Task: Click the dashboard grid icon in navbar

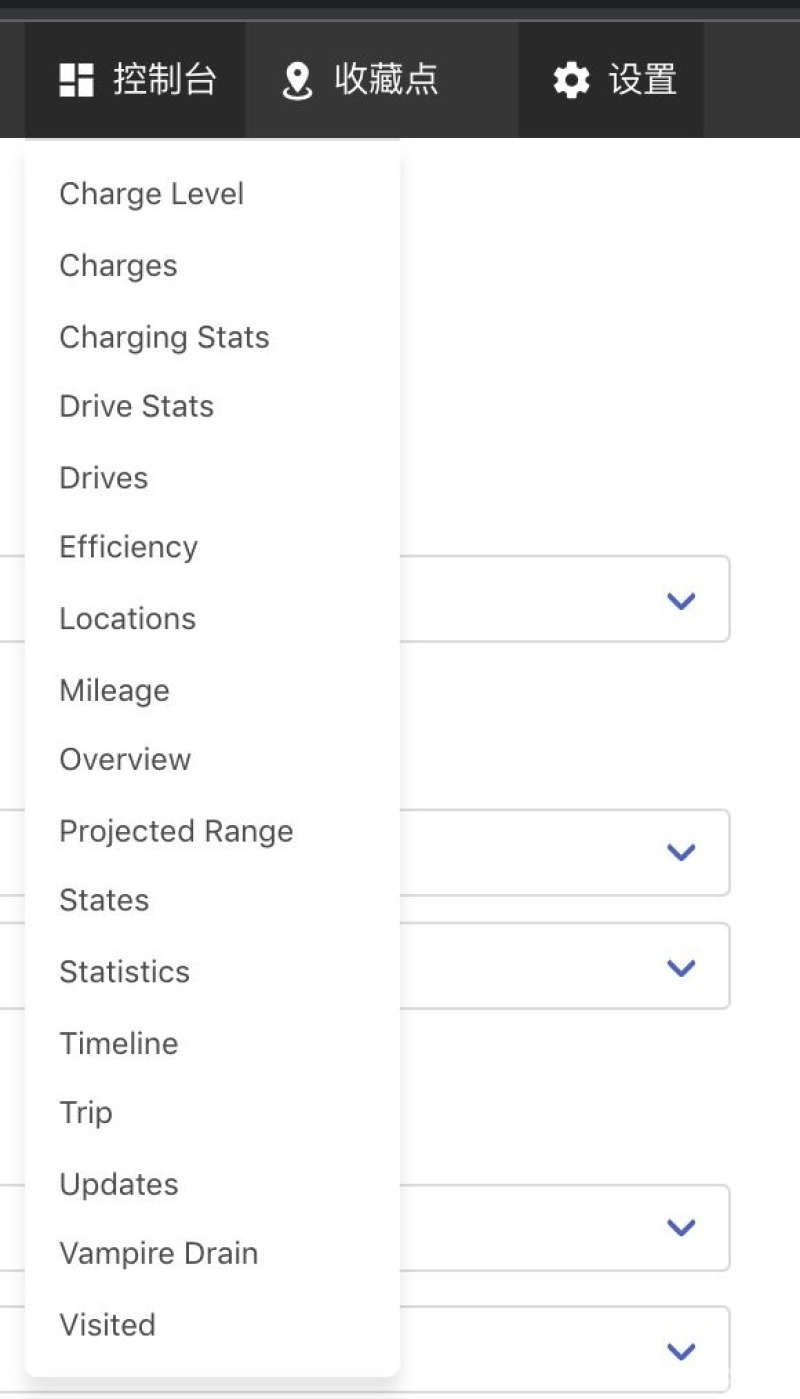Action: [x=76, y=80]
